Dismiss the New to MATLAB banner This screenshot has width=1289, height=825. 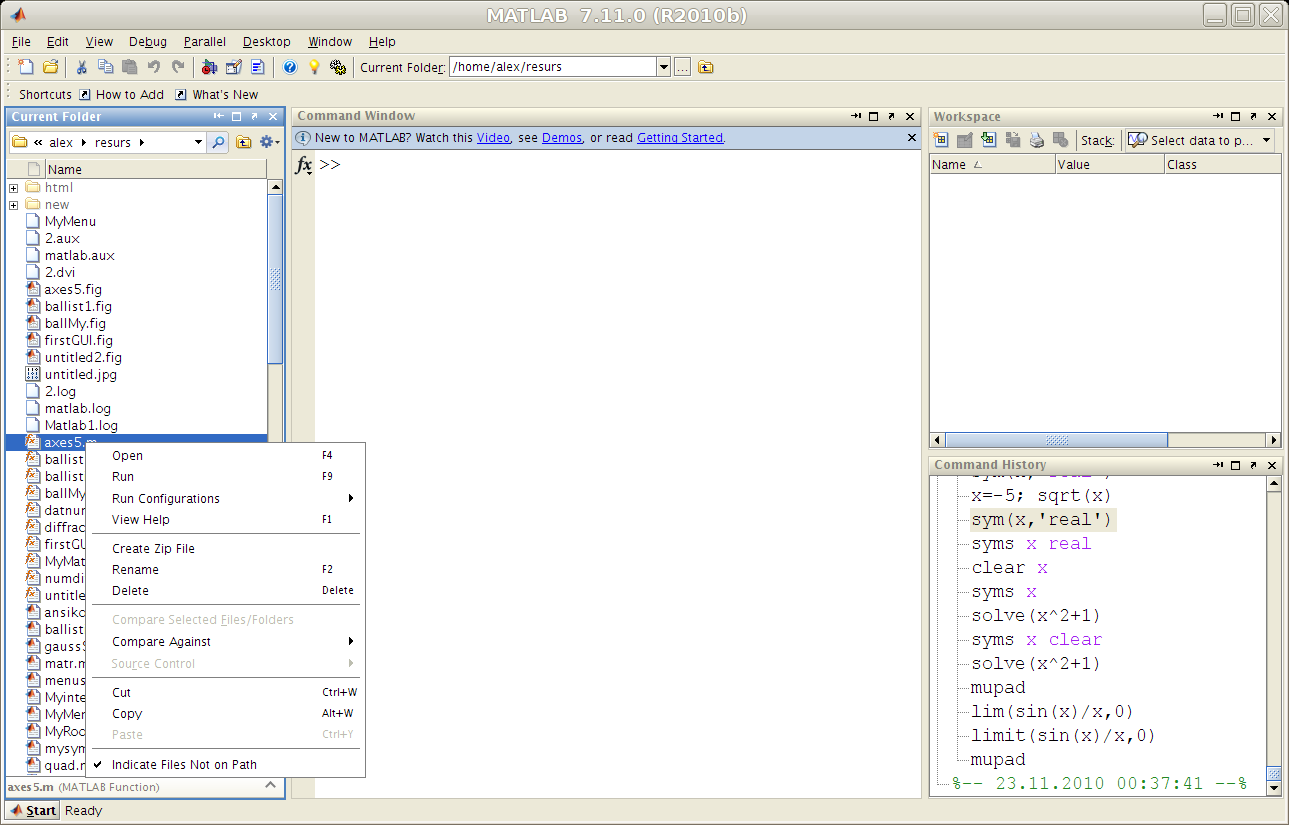pos(911,137)
